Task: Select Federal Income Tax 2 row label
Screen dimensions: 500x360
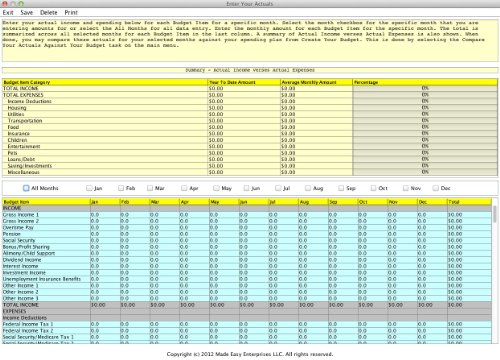Action: tap(28, 331)
